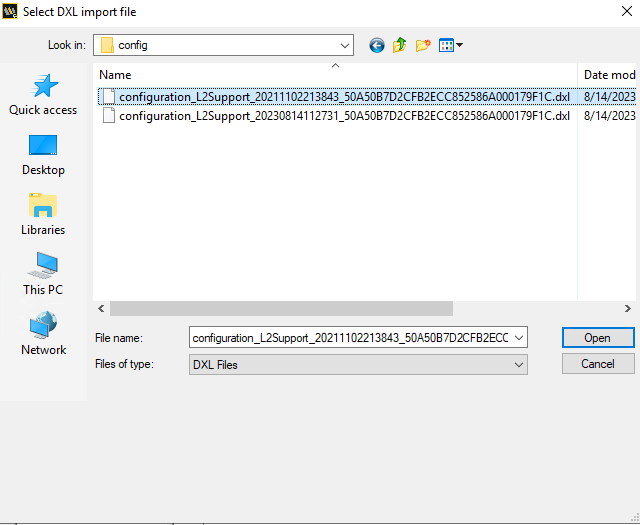
Task: Click the config folder icon in Look in
Action: point(107,45)
